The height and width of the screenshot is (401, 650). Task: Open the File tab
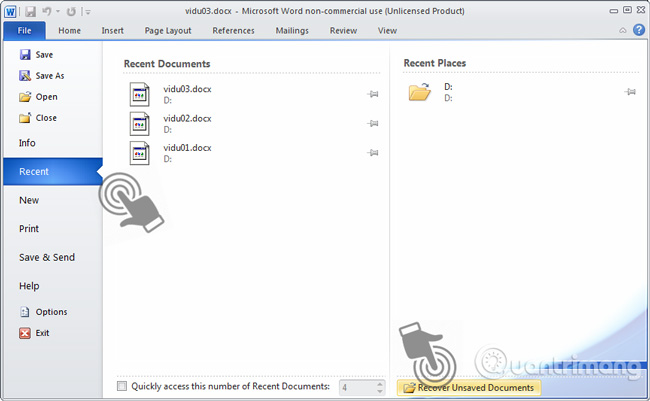24,31
